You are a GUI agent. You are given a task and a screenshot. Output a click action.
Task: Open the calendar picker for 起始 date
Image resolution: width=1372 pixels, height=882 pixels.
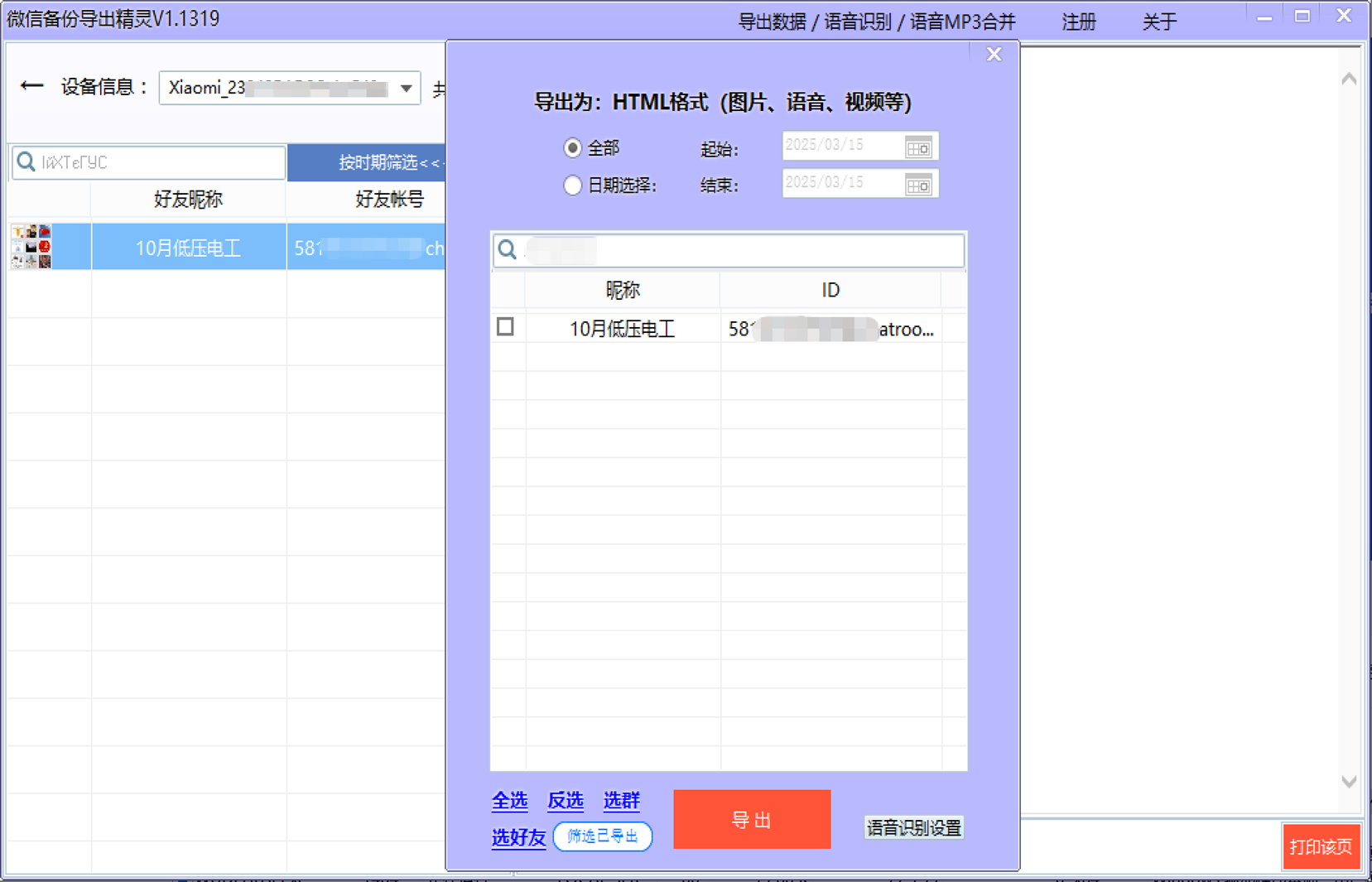pos(918,148)
